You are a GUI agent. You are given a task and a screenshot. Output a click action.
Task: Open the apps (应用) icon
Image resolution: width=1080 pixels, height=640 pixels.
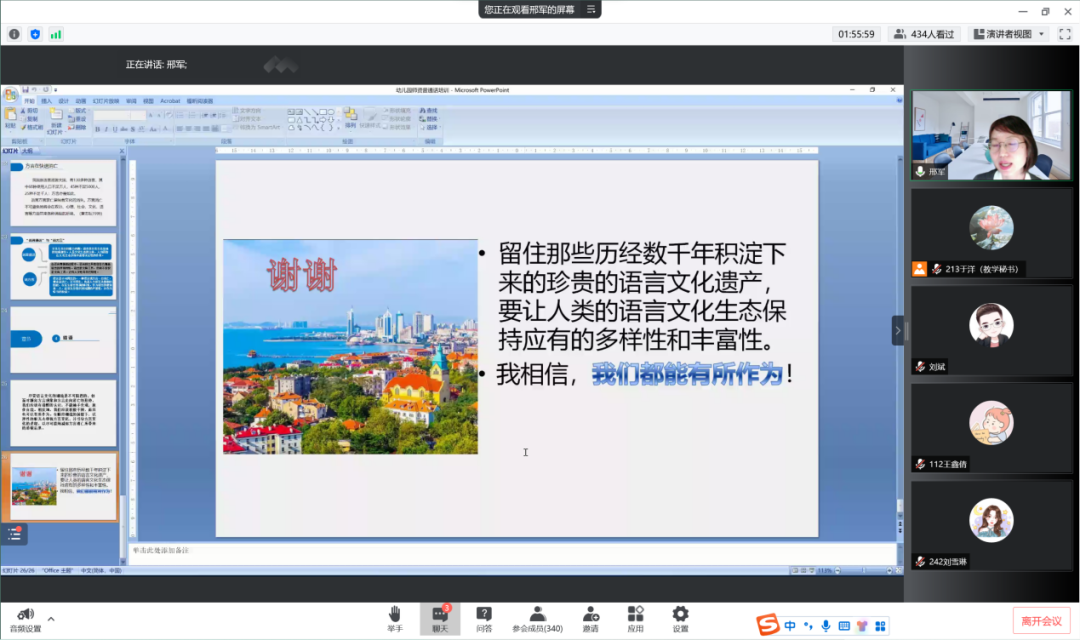click(x=635, y=616)
